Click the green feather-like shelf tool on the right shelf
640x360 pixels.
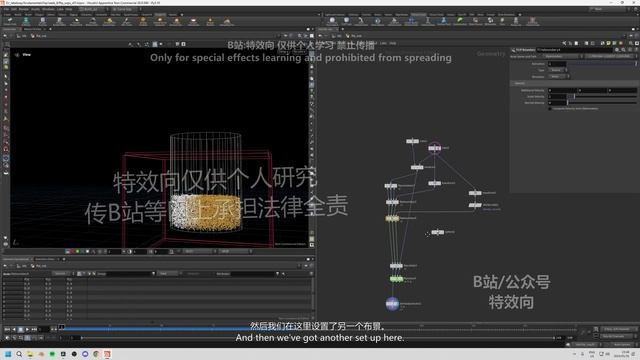tap(460, 20)
